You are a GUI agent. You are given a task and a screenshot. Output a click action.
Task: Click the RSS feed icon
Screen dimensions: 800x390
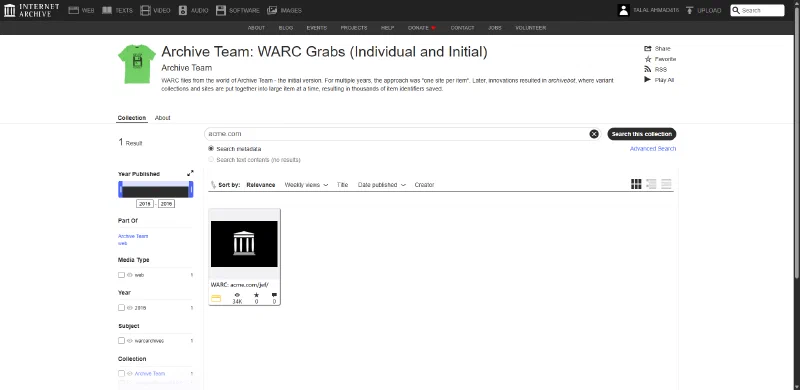point(648,69)
